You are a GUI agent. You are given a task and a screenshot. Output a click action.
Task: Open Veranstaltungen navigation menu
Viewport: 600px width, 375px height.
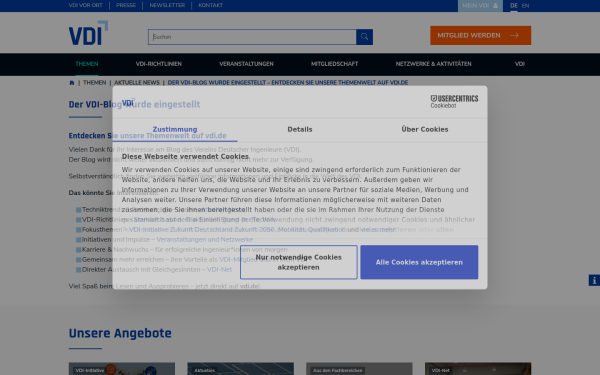coord(246,64)
